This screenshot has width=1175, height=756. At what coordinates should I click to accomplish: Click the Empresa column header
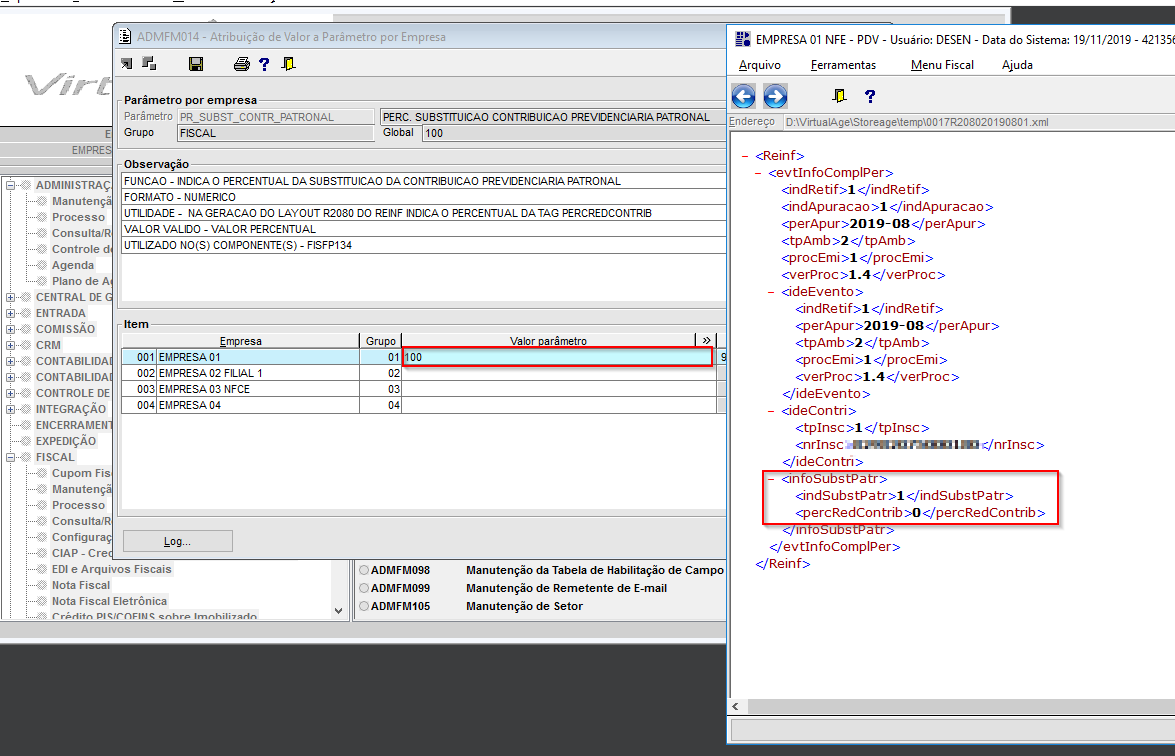(x=240, y=341)
